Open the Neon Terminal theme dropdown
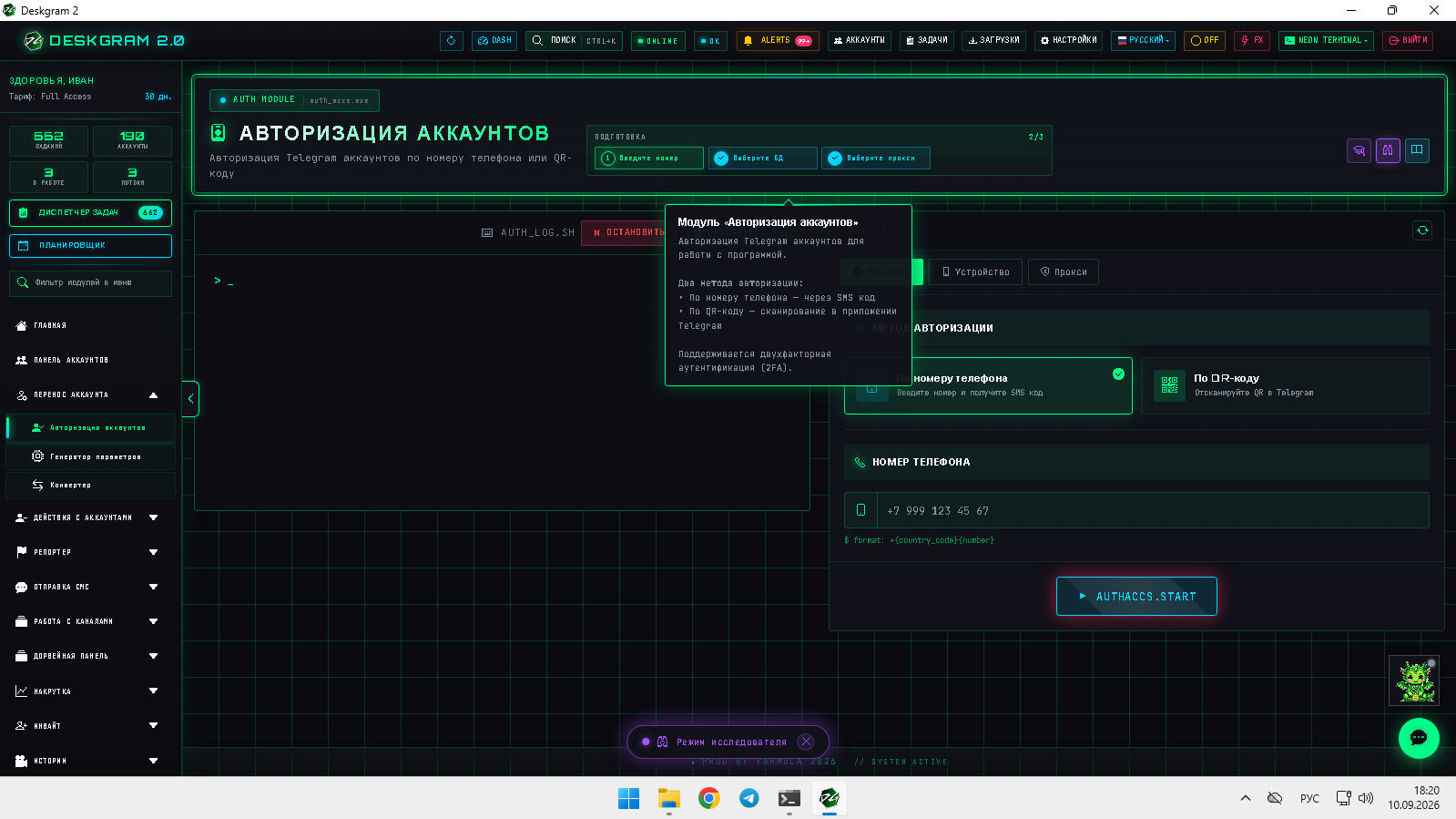The height and width of the screenshot is (819, 1456). (x=1326, y=41)
